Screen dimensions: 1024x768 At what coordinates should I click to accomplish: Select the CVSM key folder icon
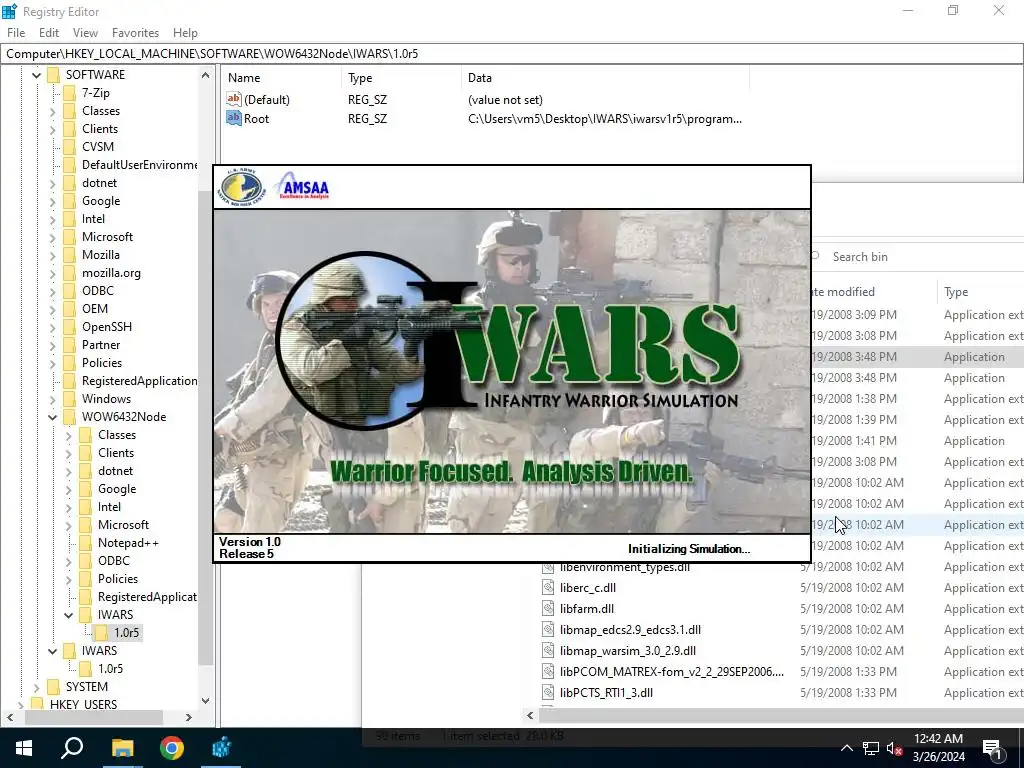tap(69, 147)
